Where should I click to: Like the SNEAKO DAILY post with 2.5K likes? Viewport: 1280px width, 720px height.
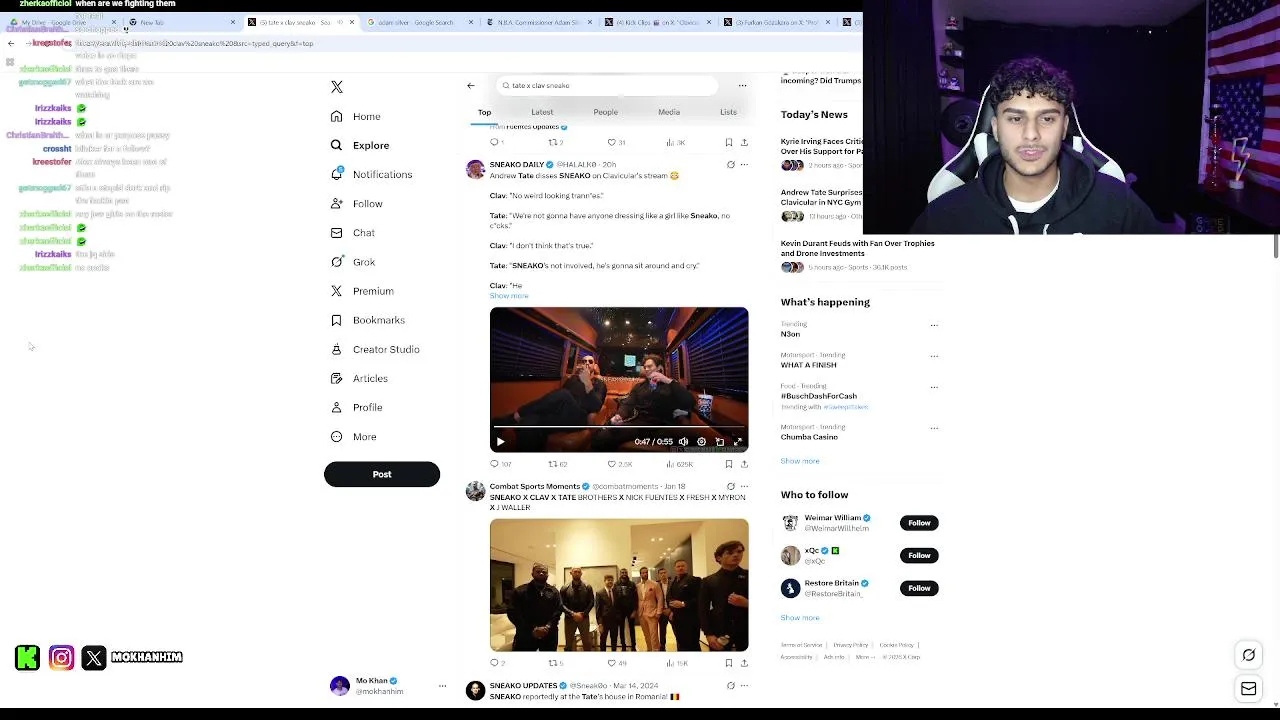pyautogui.click(x=612, y=464)
